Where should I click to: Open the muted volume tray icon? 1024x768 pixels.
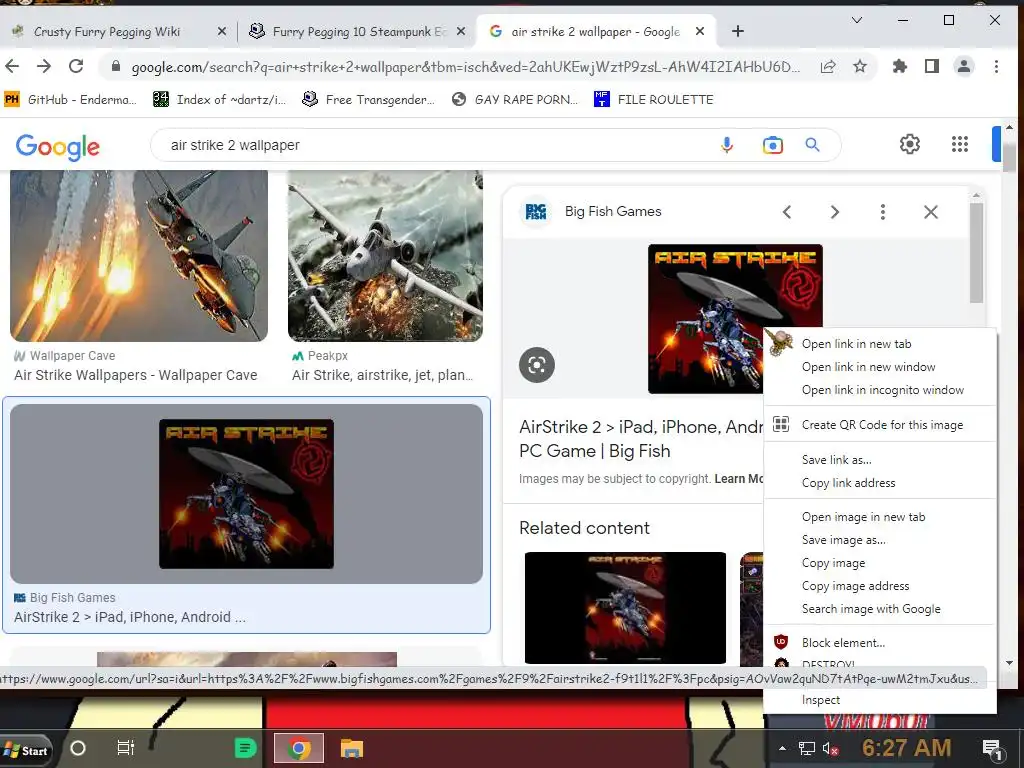[830, 749]
